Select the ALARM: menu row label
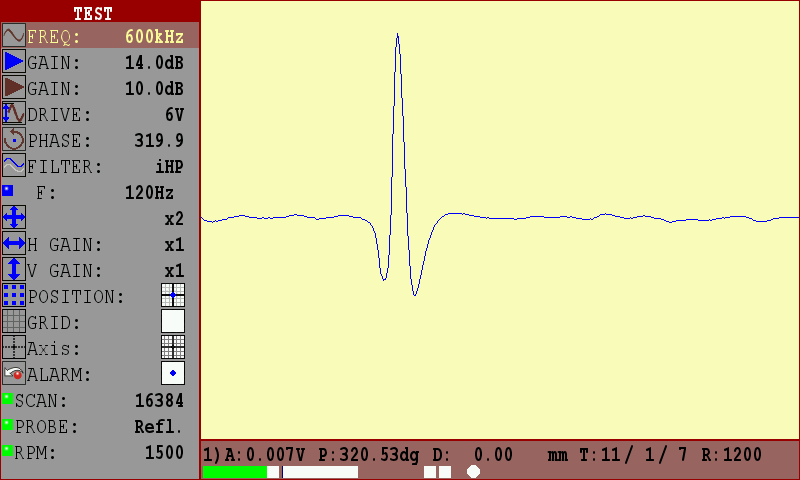The image size is (800, 480). click(59, 375)
